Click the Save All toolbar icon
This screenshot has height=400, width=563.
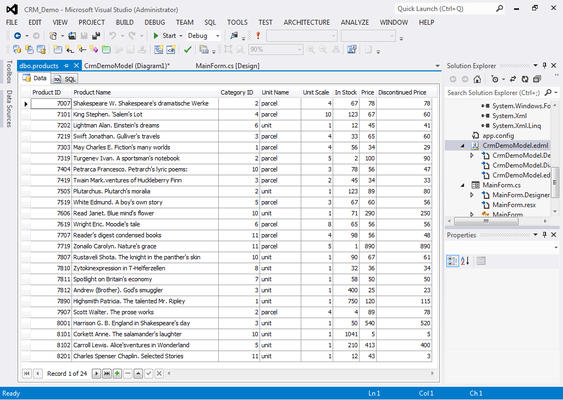[x=96, y=36]
